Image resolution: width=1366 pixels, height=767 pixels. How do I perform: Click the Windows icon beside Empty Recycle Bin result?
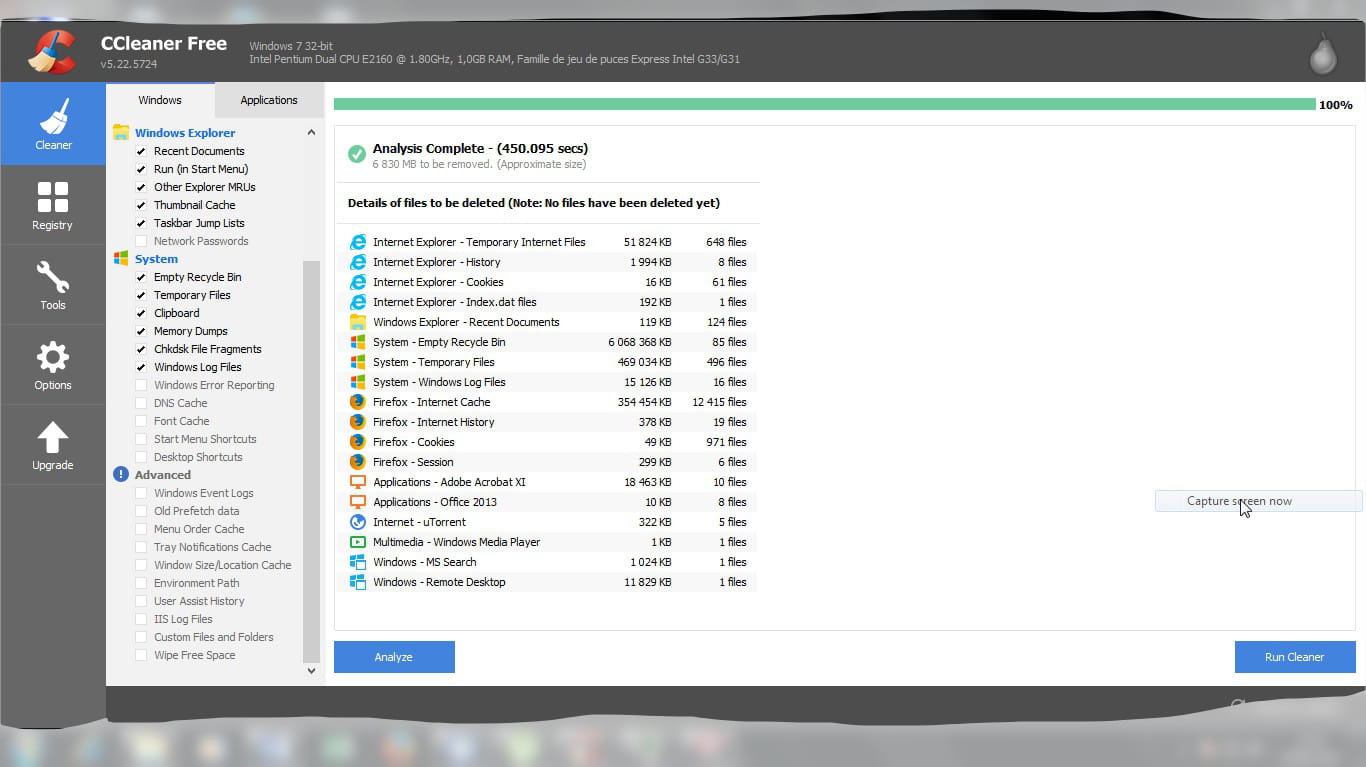(358, 342)
